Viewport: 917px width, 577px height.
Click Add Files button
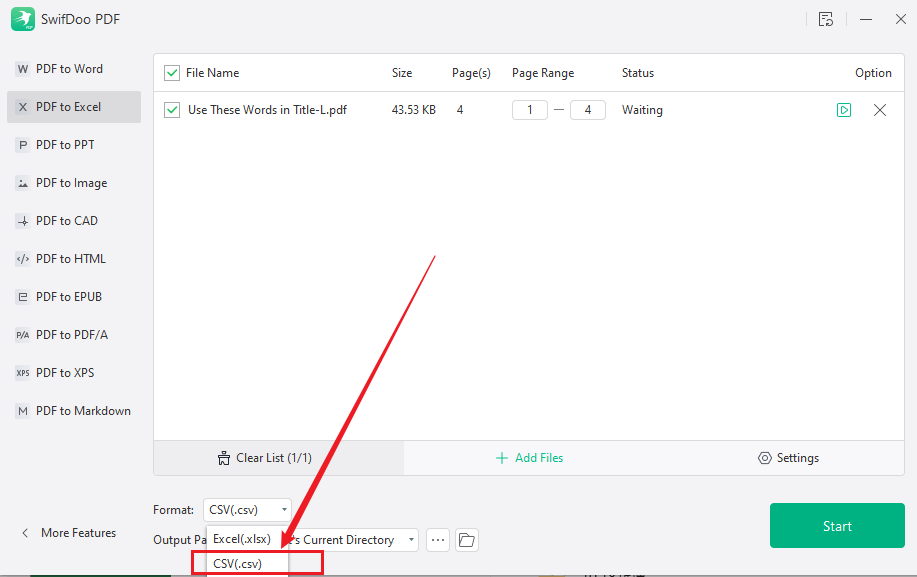[529, 458]
